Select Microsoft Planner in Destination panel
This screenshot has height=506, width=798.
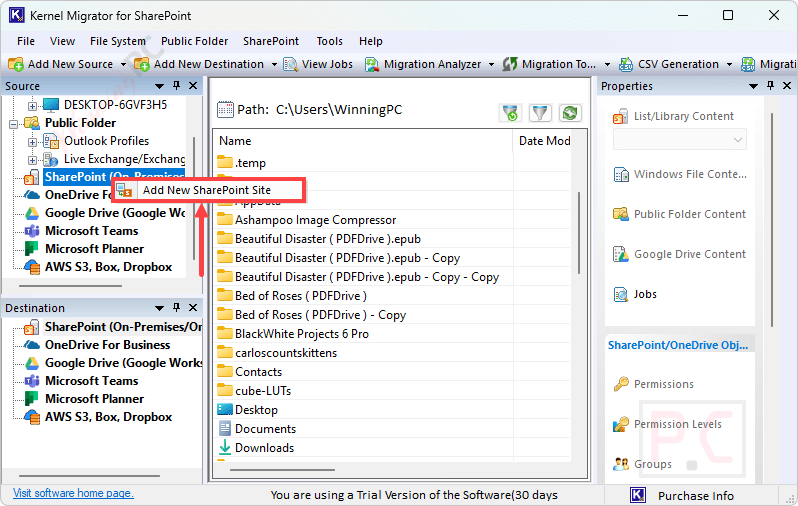pos(94,399)
